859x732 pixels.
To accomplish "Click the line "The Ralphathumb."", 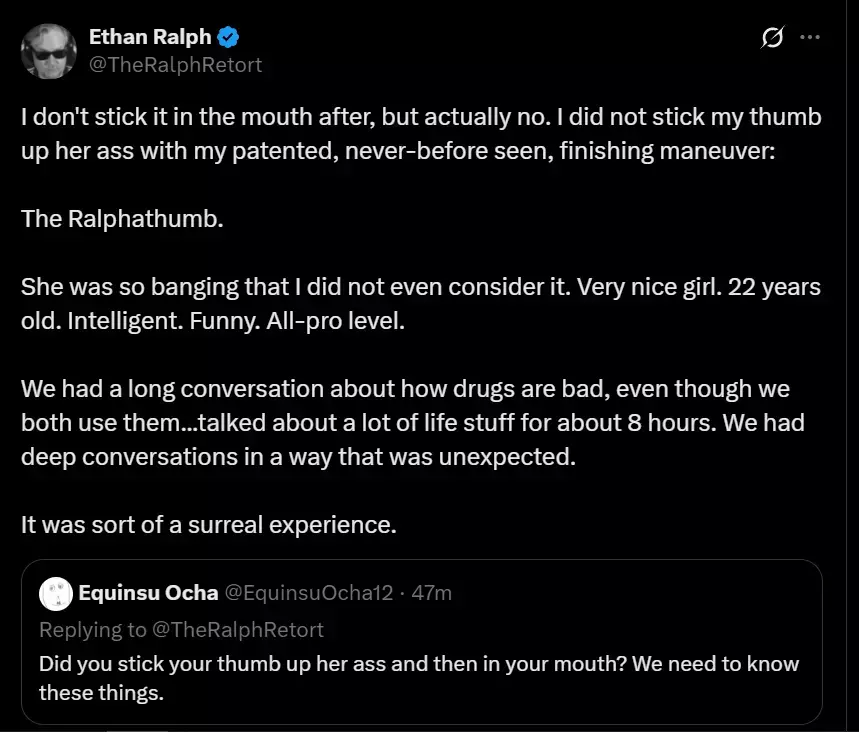I will point(122,219).
